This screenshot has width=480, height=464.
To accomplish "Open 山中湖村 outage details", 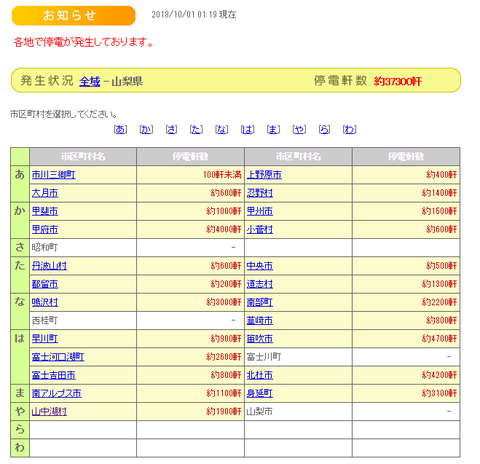I will 49,412.
